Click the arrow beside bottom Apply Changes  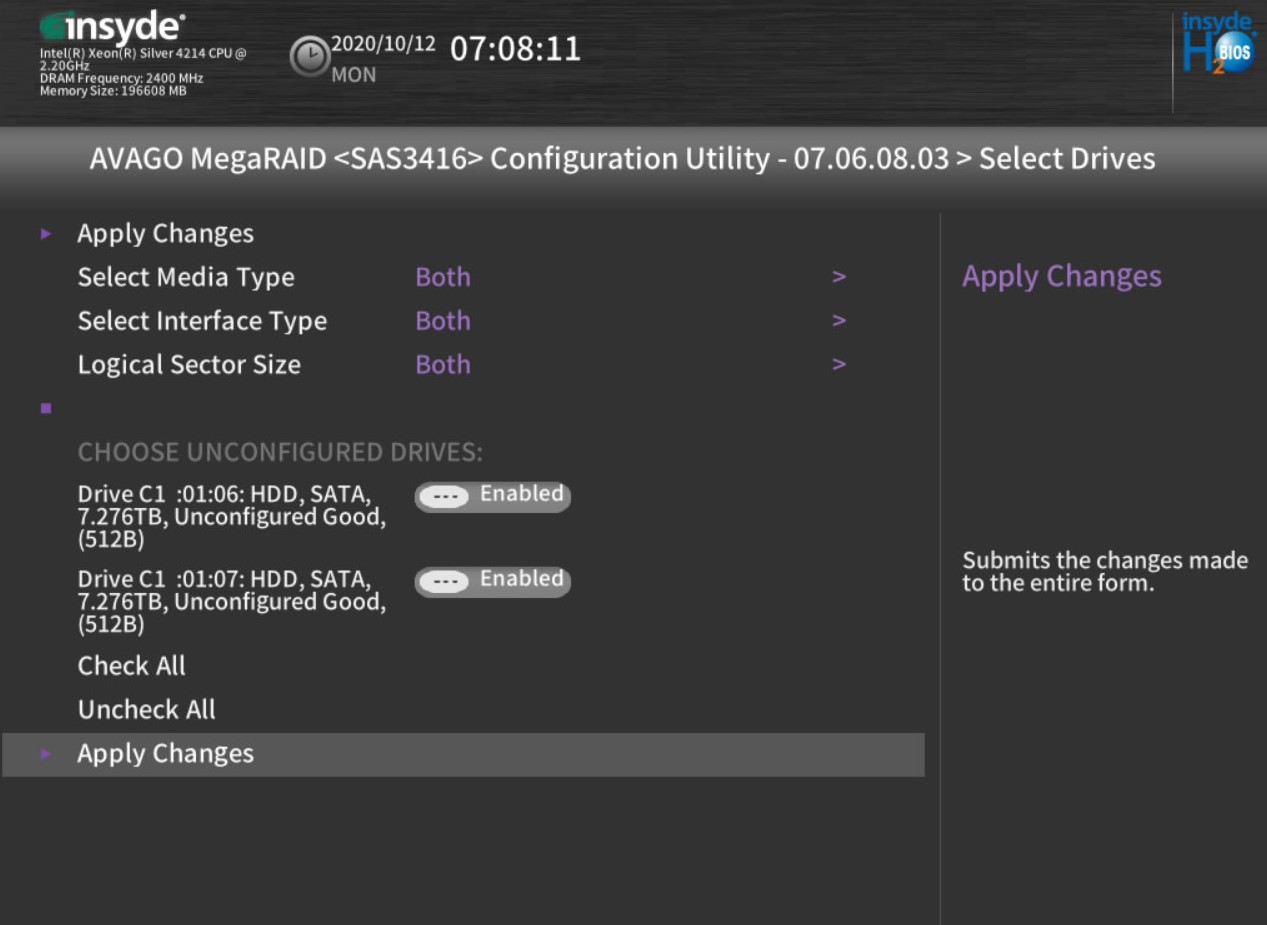click(46, 754)
